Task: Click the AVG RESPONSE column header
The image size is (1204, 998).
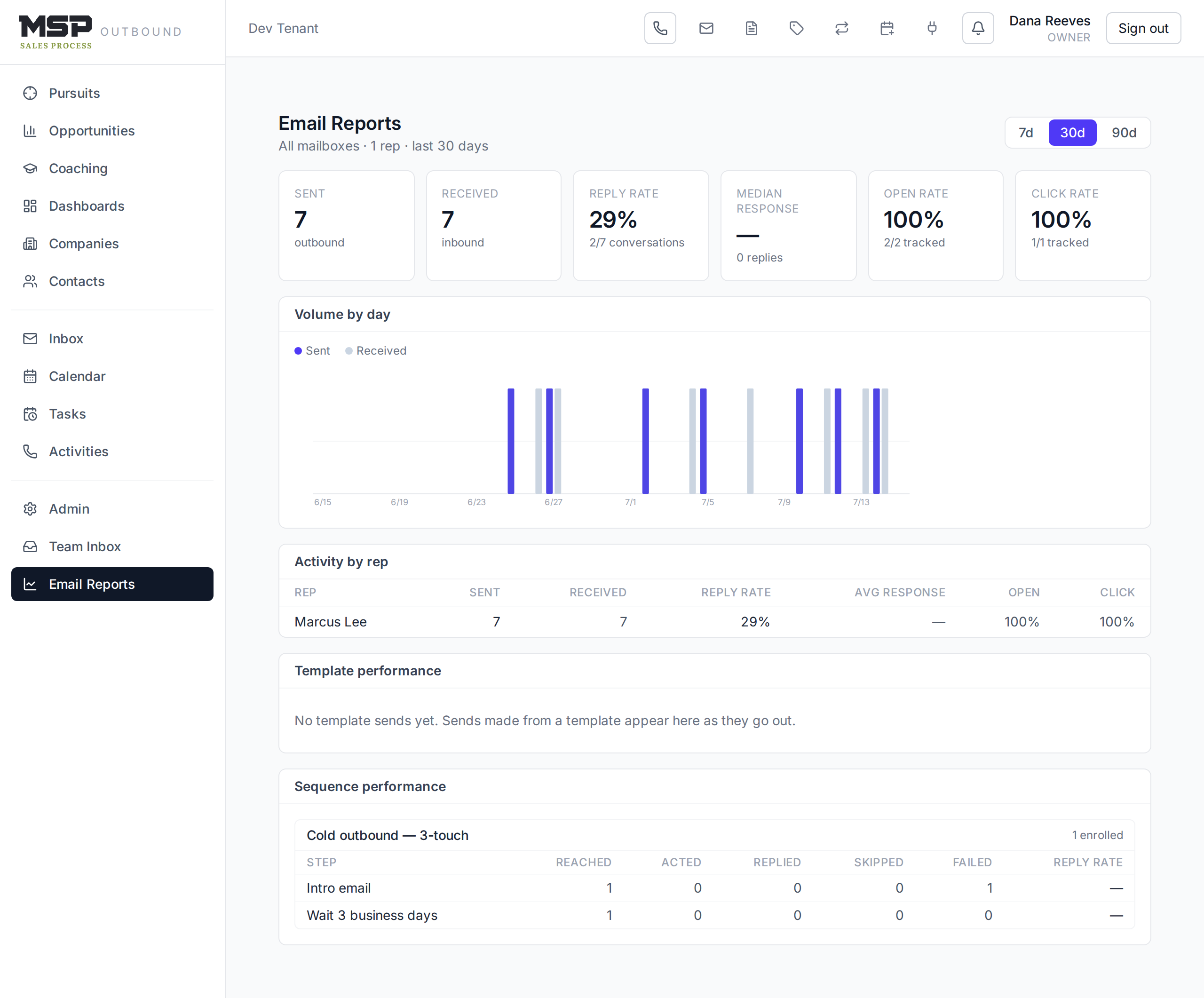Action: pyautogui.click(x=900, y=592)
